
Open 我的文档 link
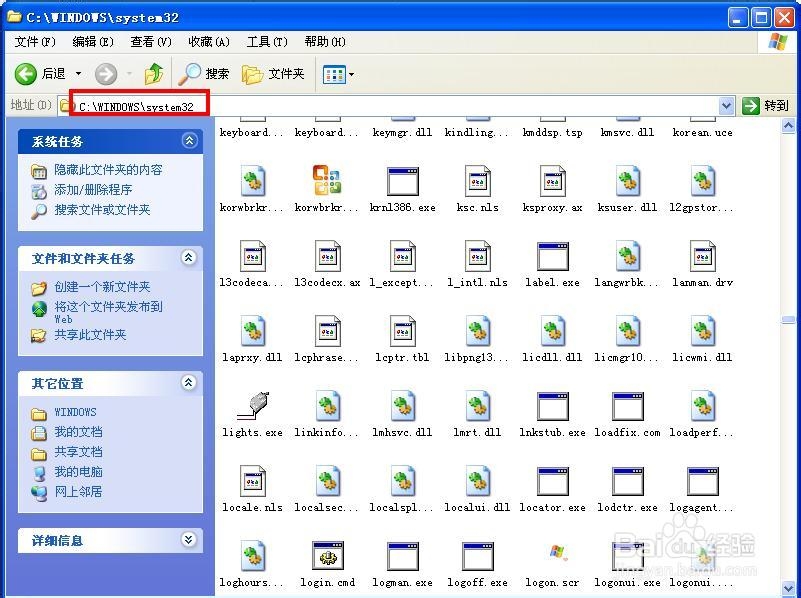point(78,432)
